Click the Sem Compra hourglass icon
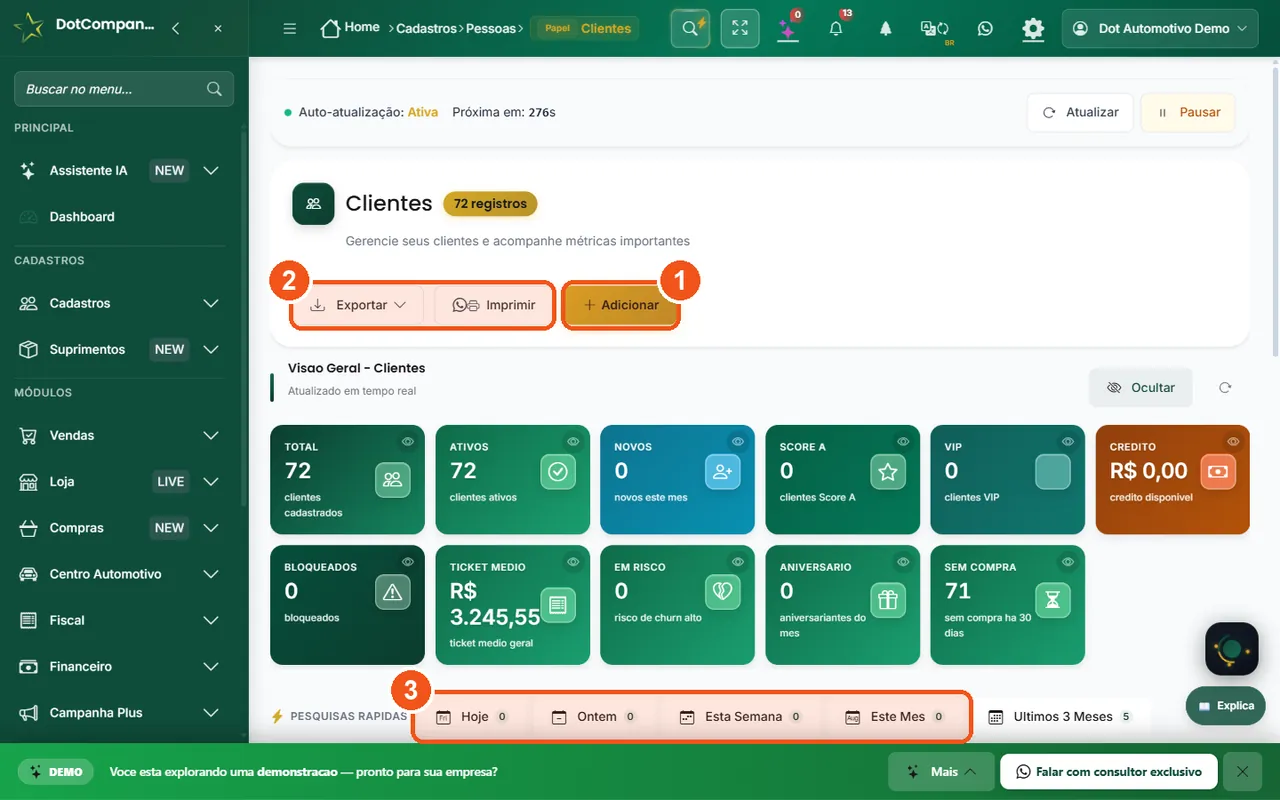The height and width of the screenshot is (800, 1280). pyautogui.click(x=1053, y=600)
